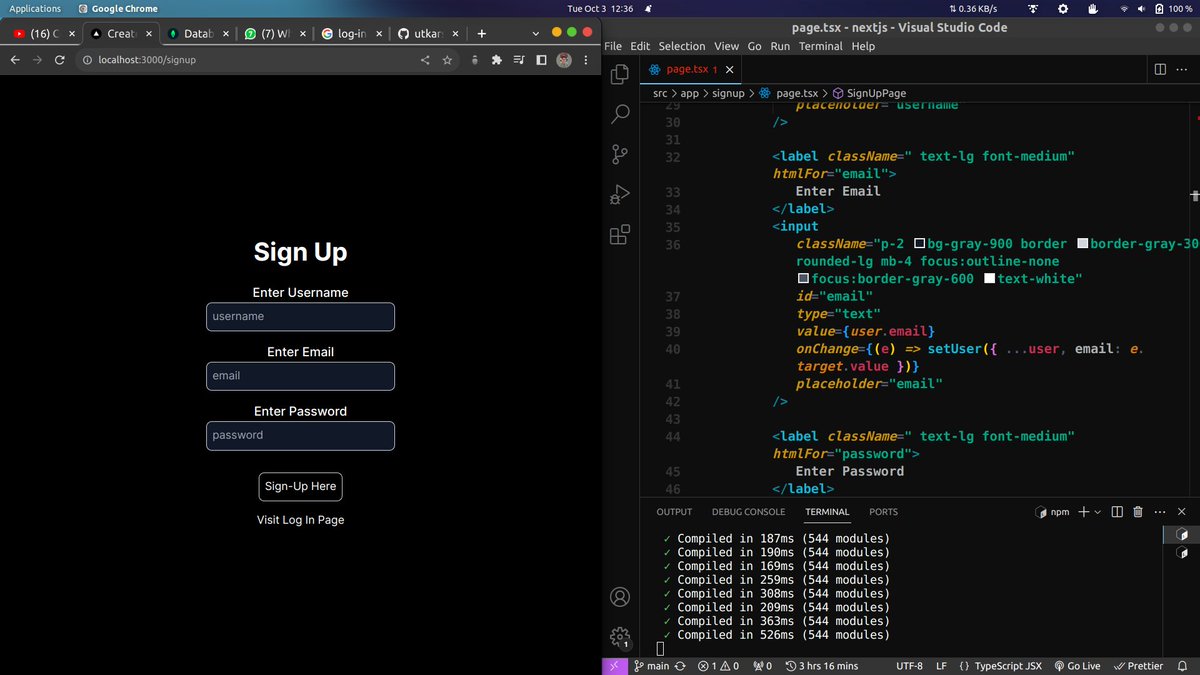Close the page.tsx editor tab
The width and height of the screenshot is (1200, 675).
(x=730, y=70)
